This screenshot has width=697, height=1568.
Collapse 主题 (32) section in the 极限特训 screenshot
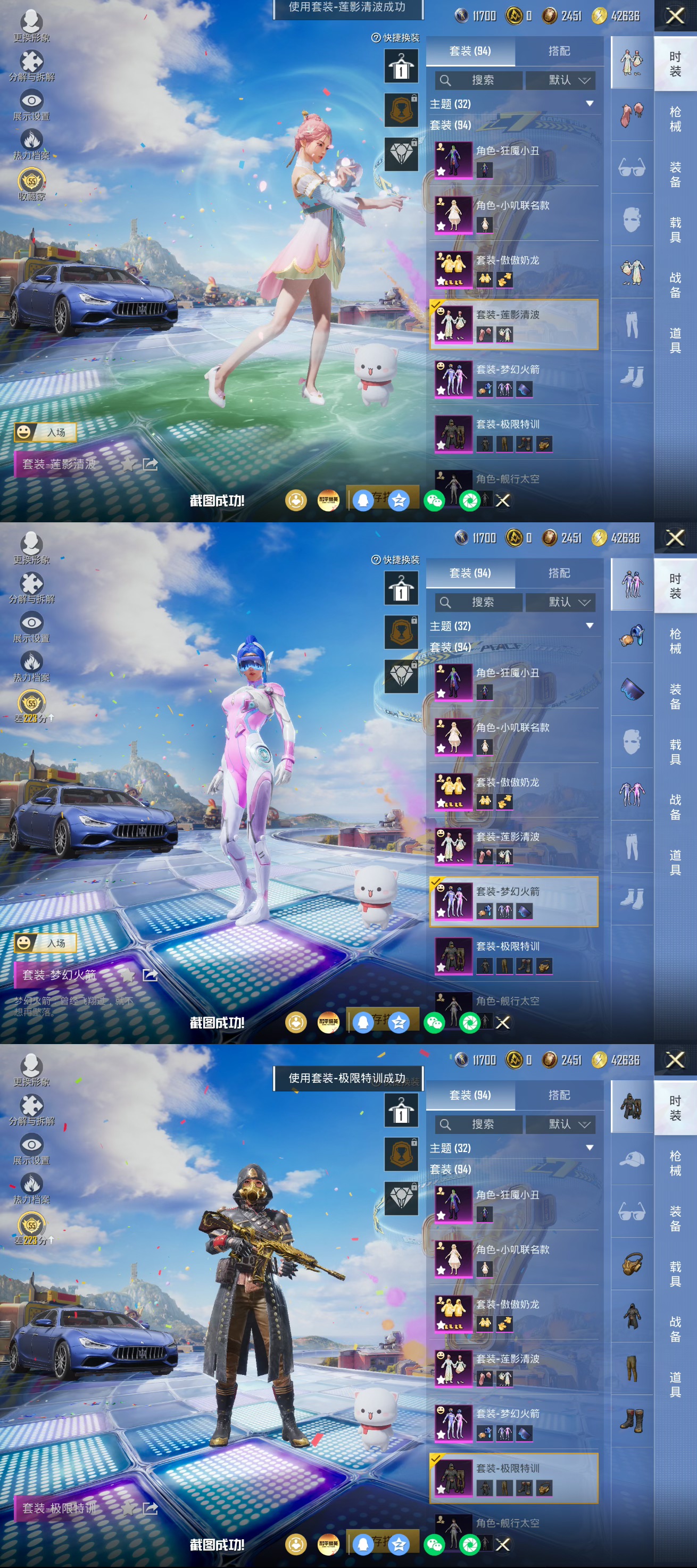tap(589, 1148)
